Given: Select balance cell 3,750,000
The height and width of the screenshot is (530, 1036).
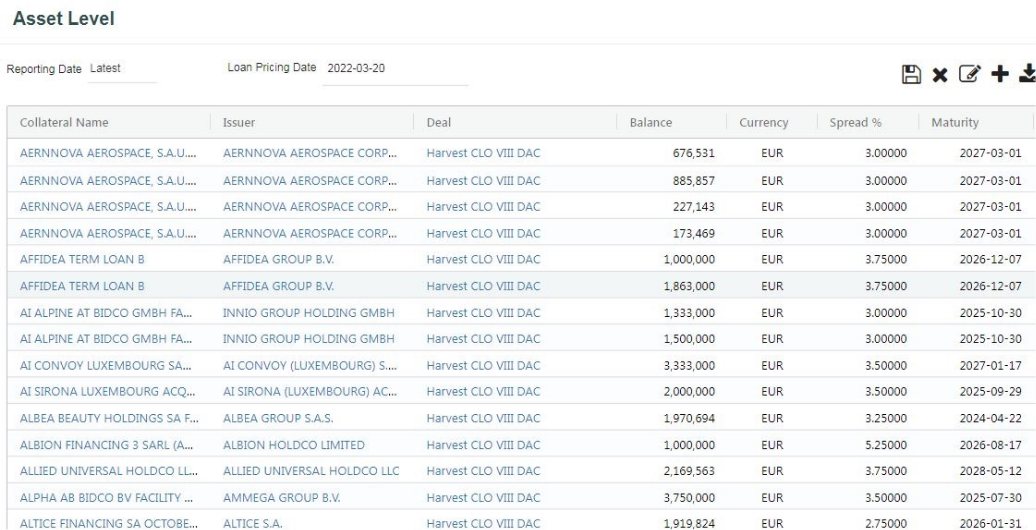Looking at the screenshot, I should point(689,498).
